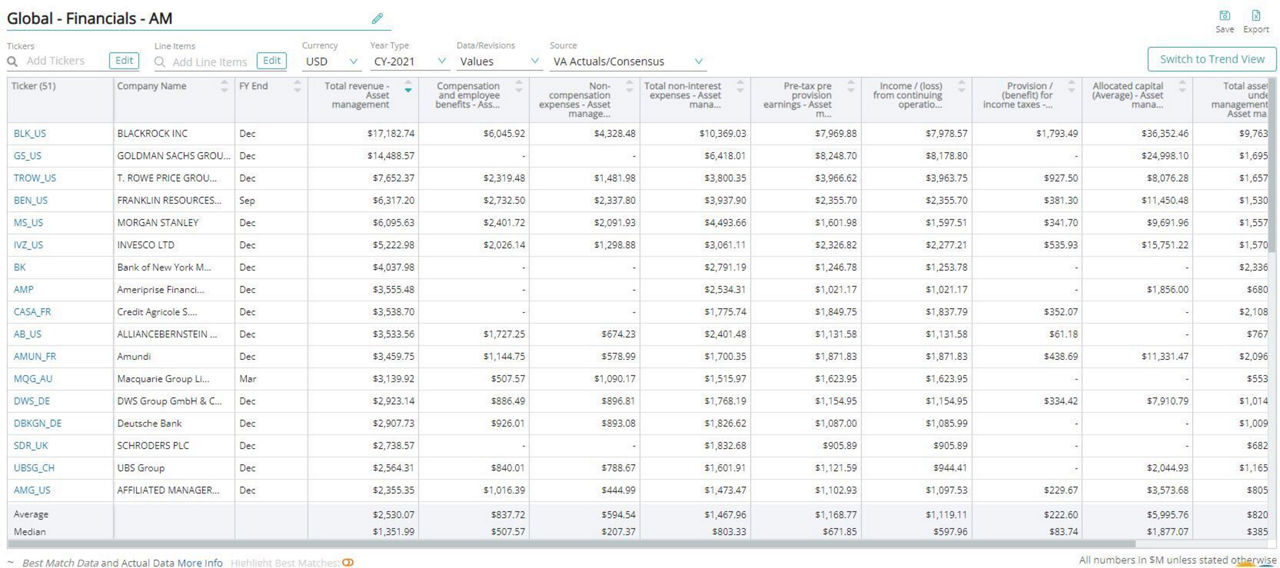Open the IVZ_US ticker link

(28, 244)
